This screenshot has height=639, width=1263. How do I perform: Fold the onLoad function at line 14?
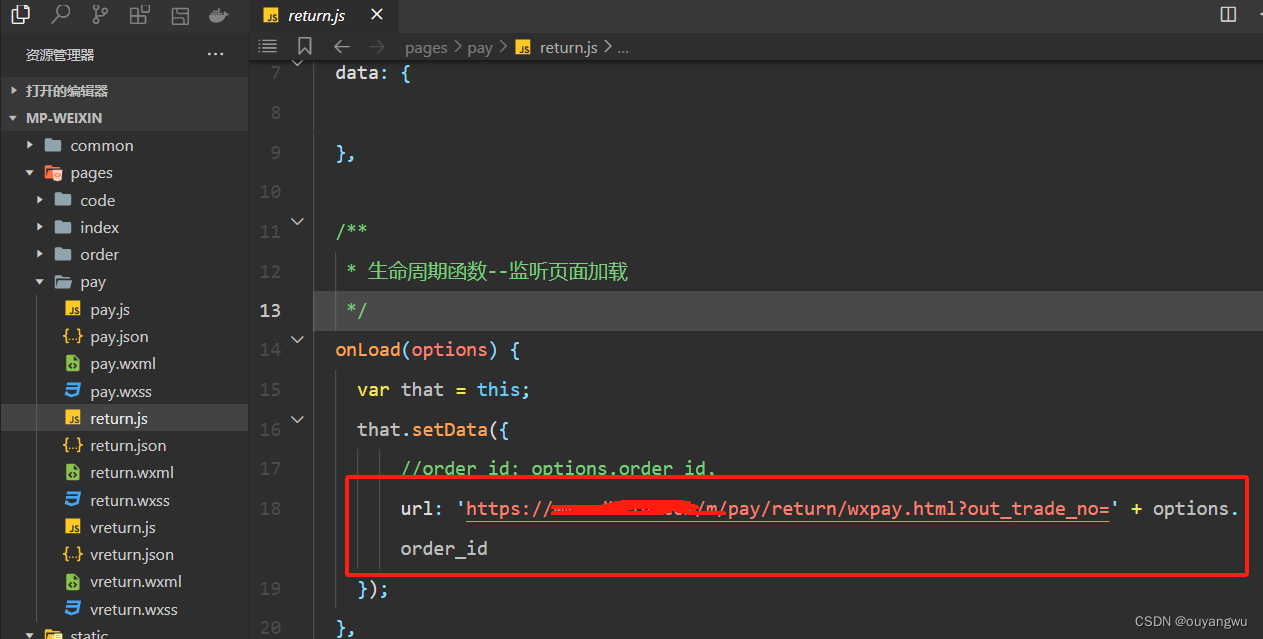(x=297, y=340)
